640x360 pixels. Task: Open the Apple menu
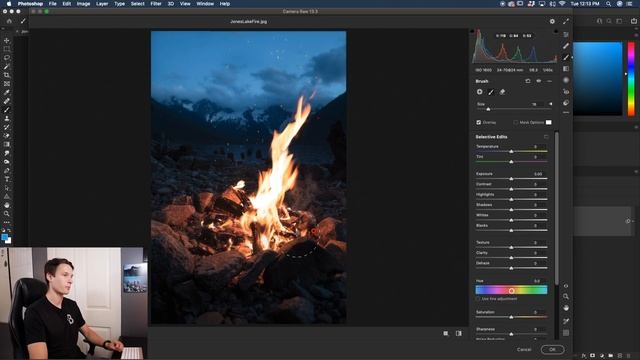(x=9, y=4)
